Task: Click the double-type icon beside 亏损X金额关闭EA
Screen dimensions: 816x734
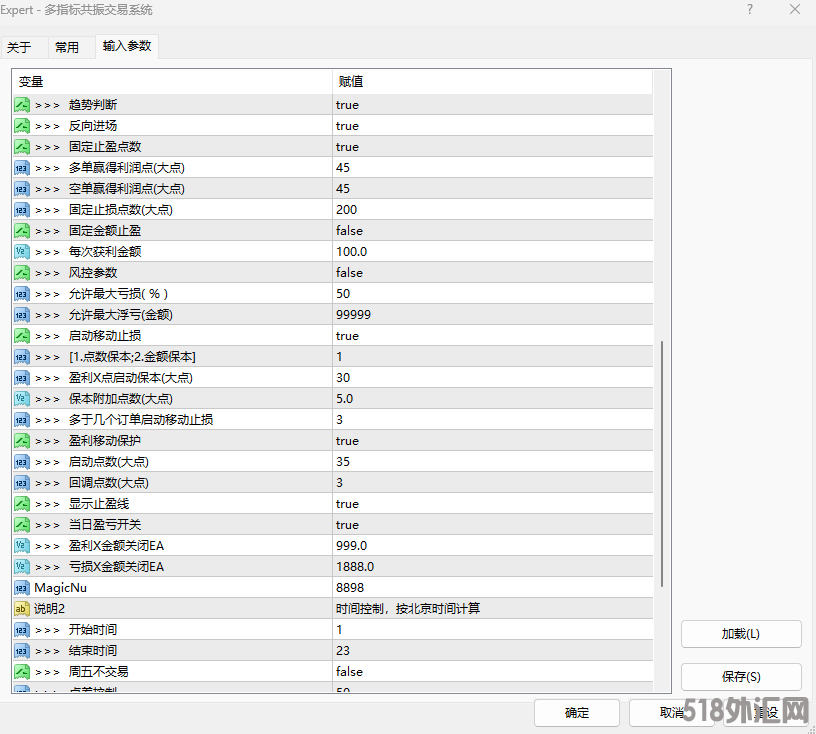Action: tap(22, 567)
